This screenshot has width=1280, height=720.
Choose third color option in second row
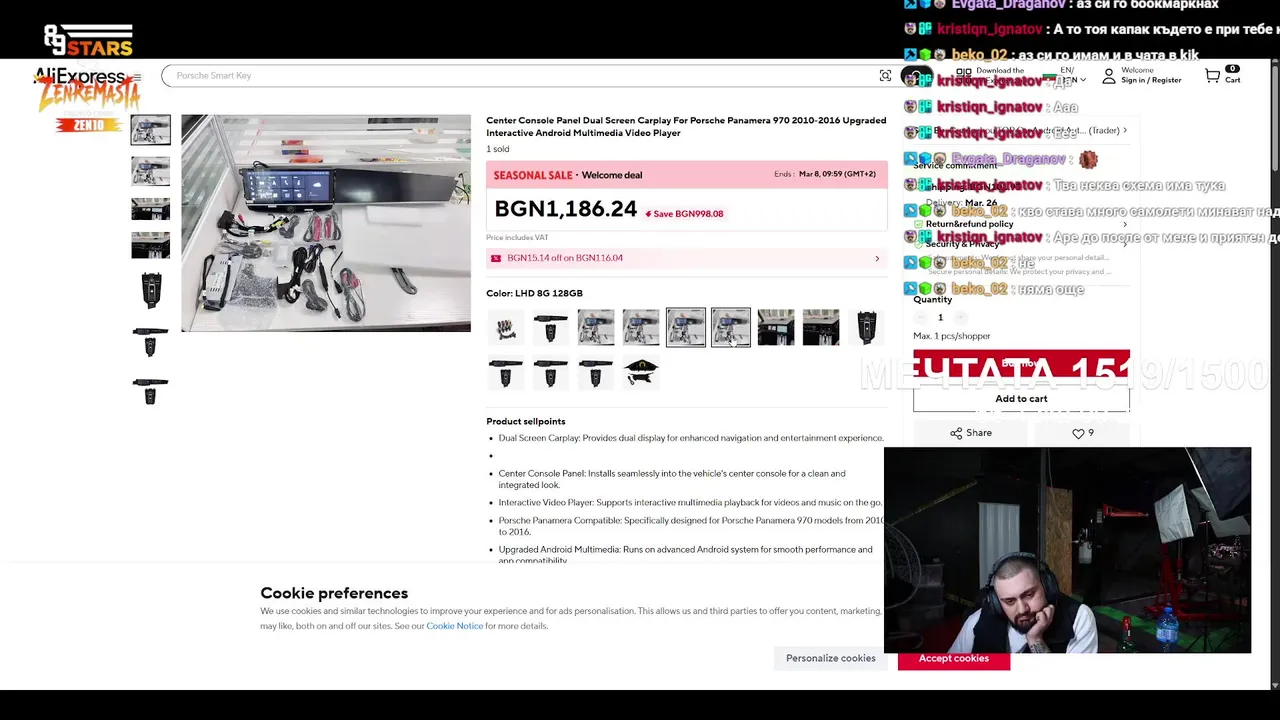coord(596,372)
